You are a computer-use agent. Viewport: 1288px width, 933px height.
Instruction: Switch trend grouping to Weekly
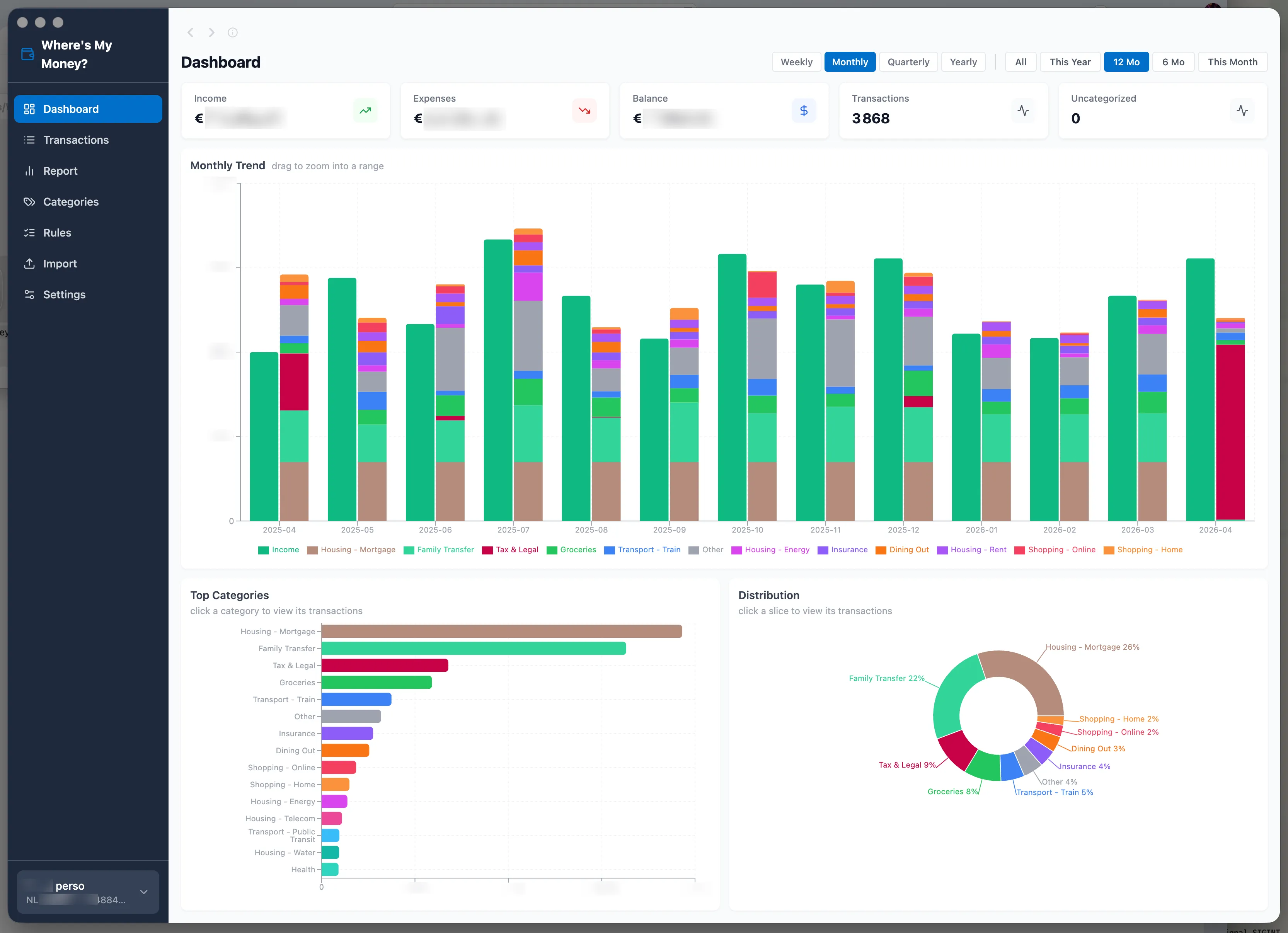tap(796, 62)
